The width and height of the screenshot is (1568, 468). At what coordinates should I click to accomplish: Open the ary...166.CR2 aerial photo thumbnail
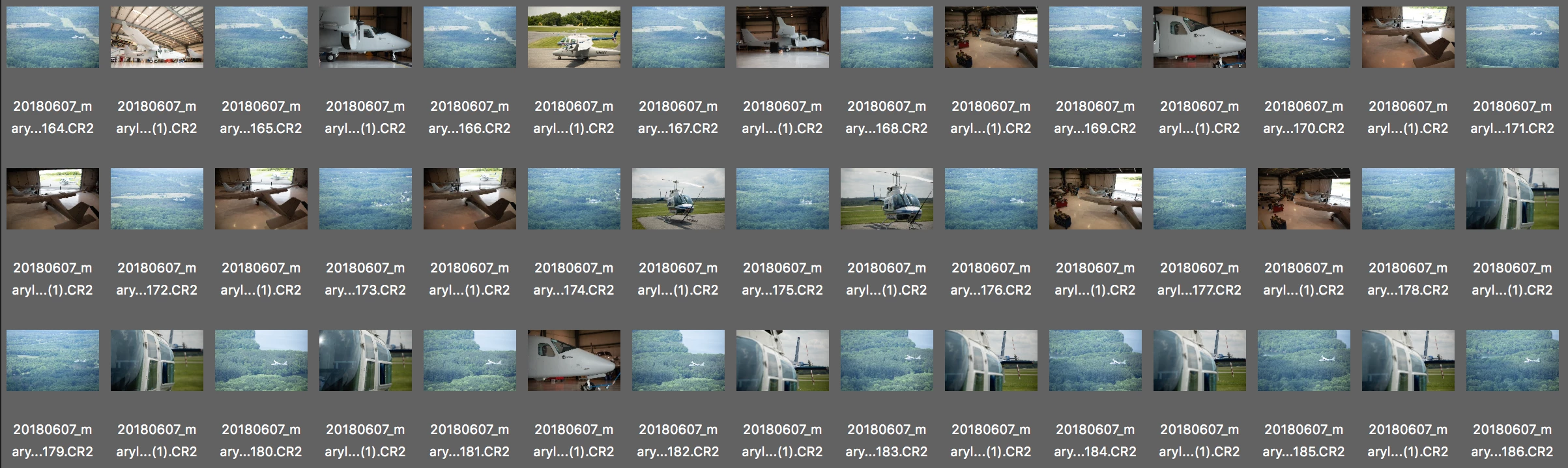pos(470,37)
